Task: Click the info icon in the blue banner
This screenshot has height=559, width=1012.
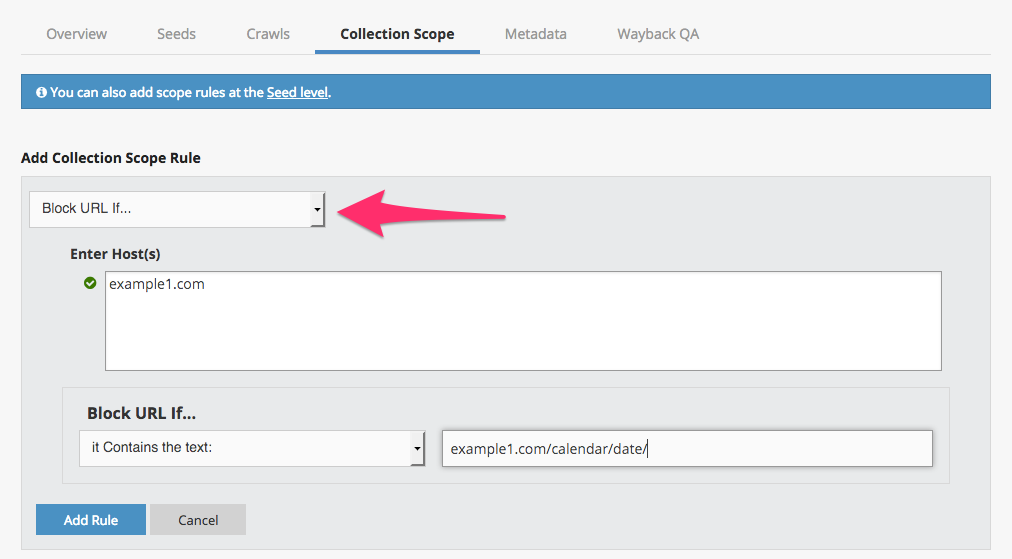Action: tap(41, 92)
